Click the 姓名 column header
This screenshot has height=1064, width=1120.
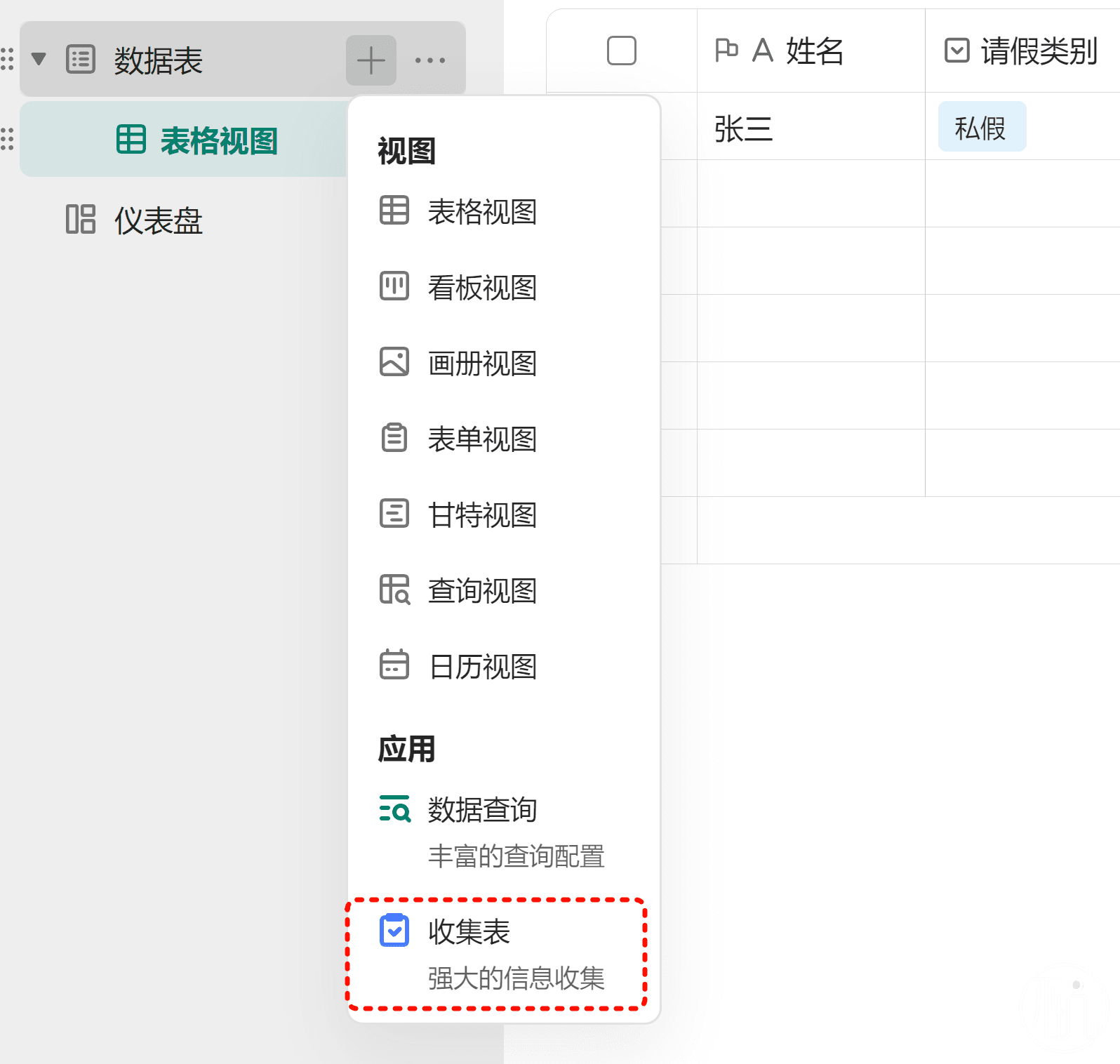811,51
